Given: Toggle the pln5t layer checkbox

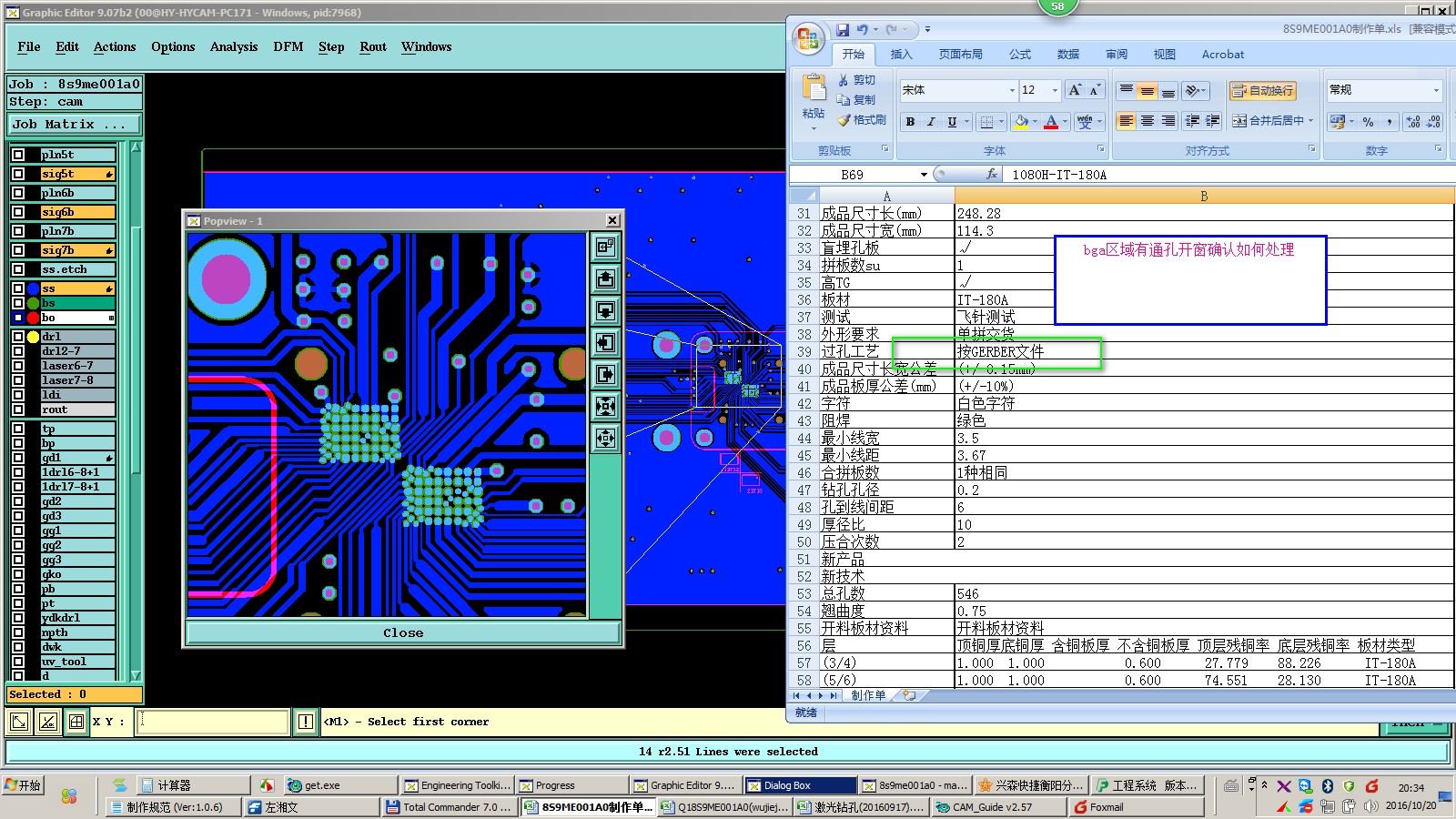Looking at the screenshot, I should click(18, 155).
